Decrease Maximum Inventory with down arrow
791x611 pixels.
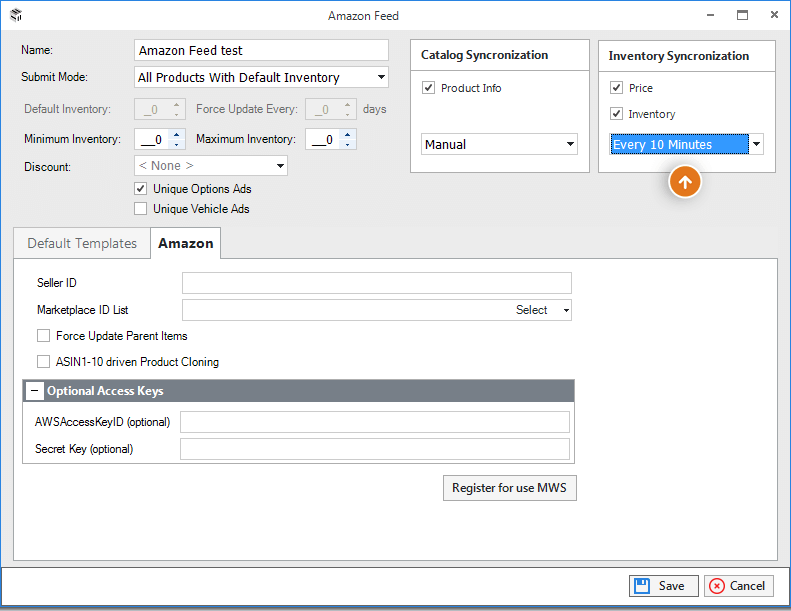(x=348, y=145)
